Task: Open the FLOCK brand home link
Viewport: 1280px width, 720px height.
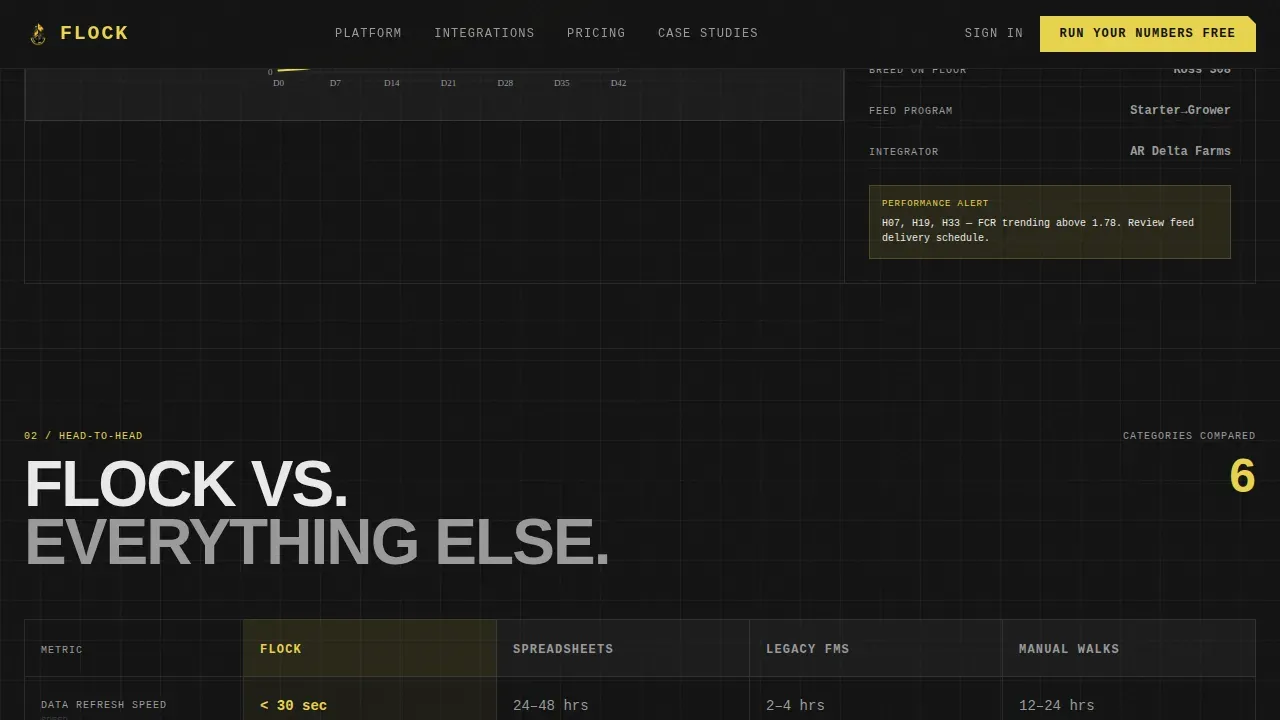Action: click(79, 34)
